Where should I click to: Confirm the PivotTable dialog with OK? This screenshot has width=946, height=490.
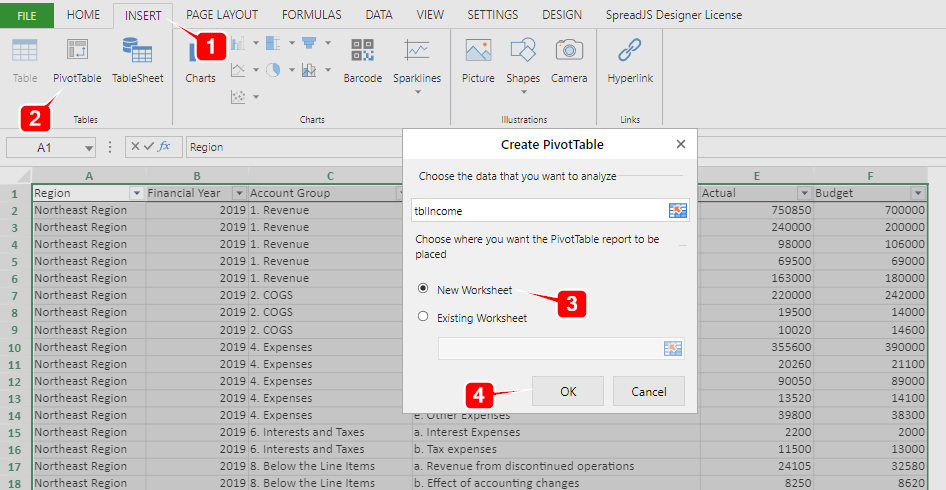(568, 391)
